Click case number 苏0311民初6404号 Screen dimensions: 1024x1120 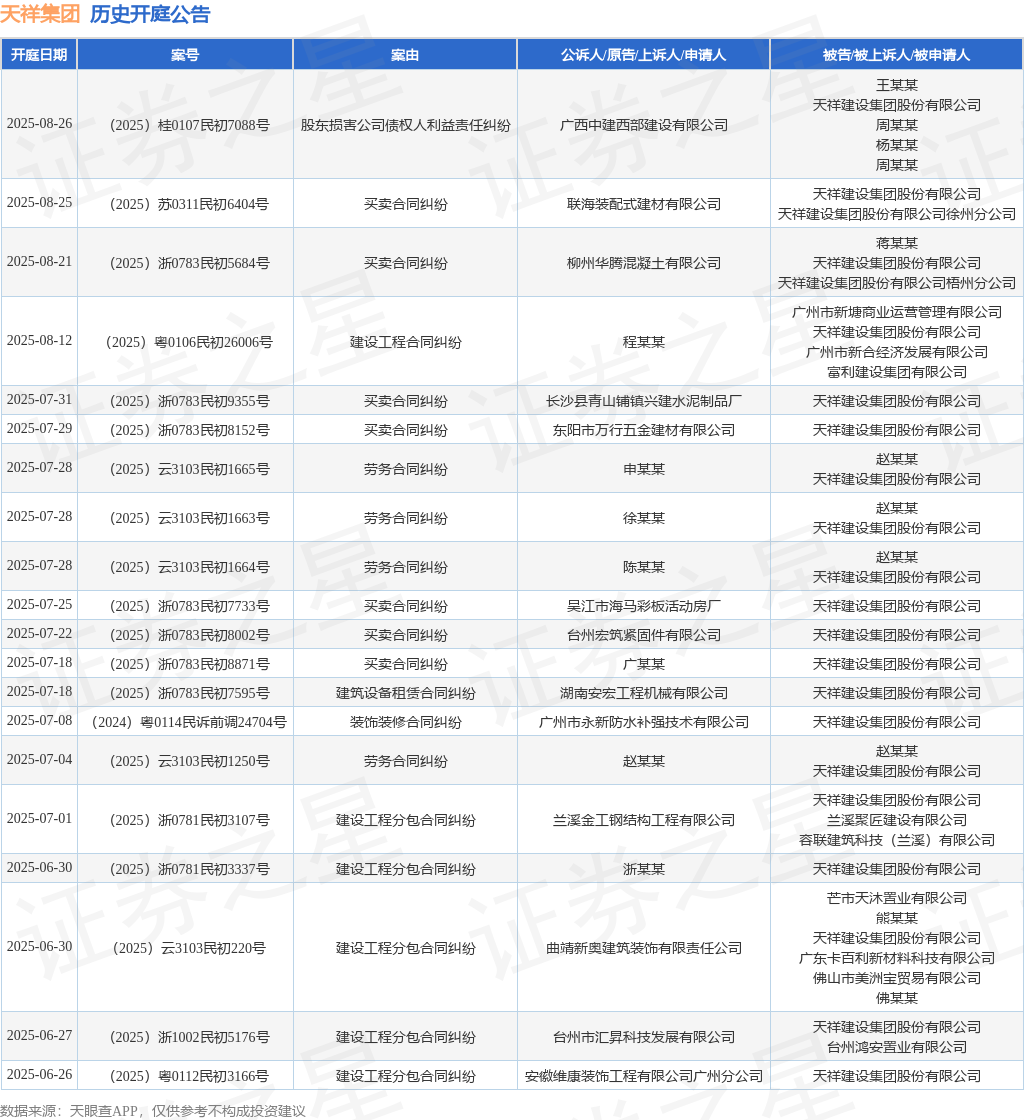click(x=189, y=204)
